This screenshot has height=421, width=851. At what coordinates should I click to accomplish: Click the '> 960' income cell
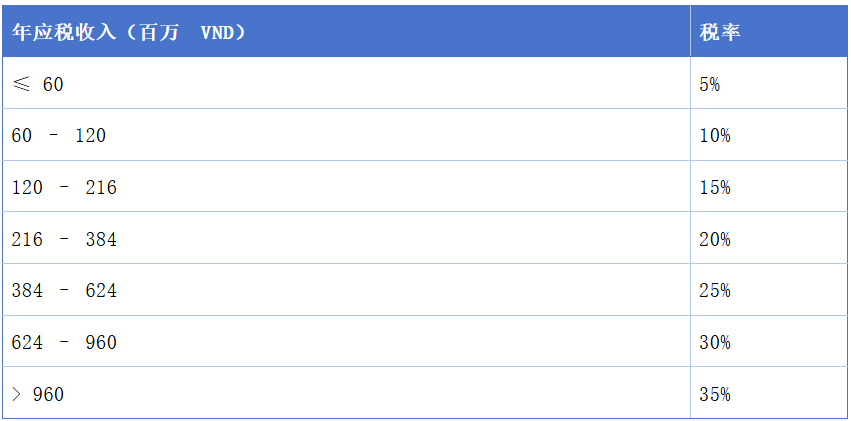click(x=38, y=395)
